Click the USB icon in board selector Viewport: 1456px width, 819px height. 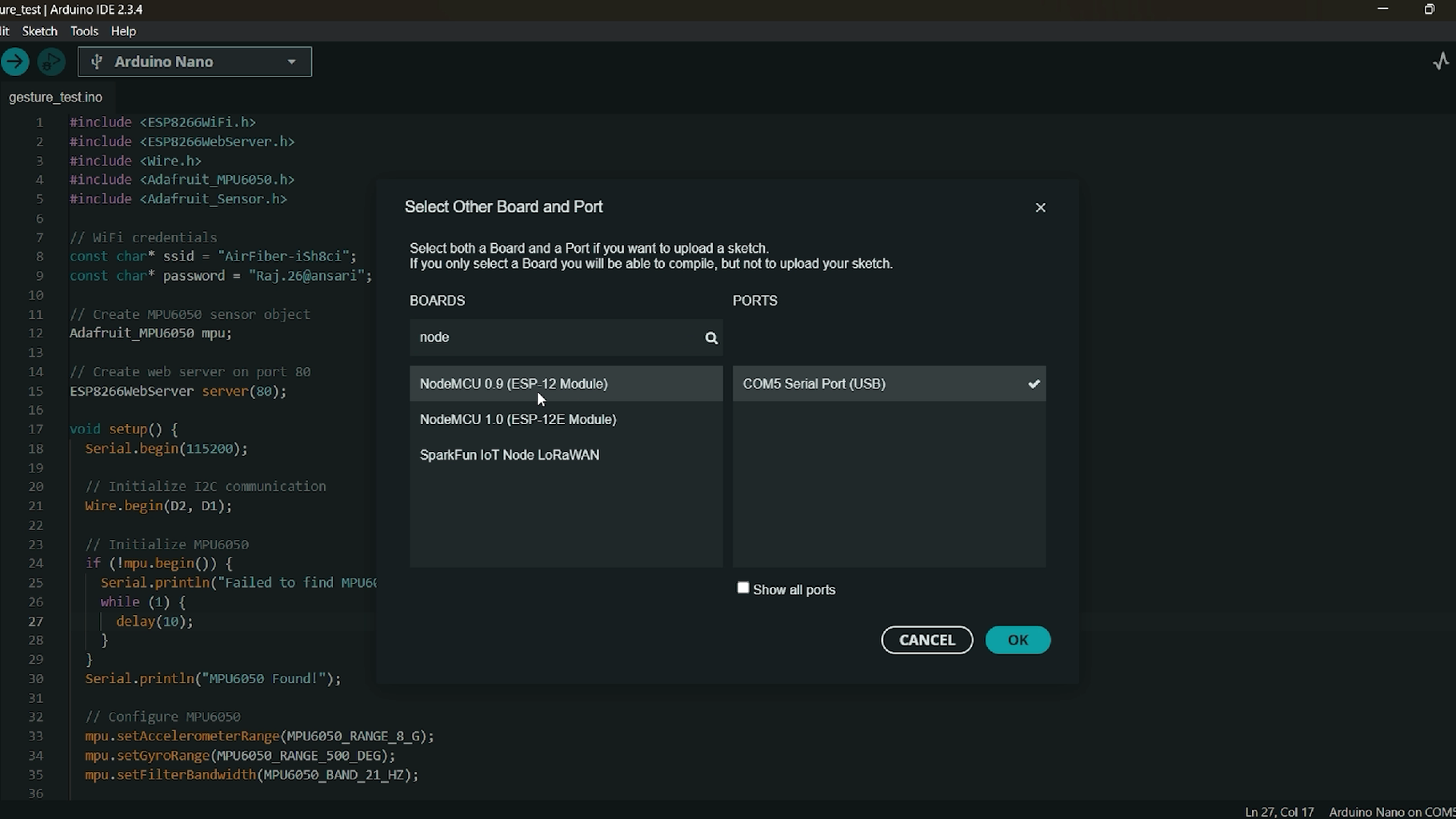click(97, 62)
